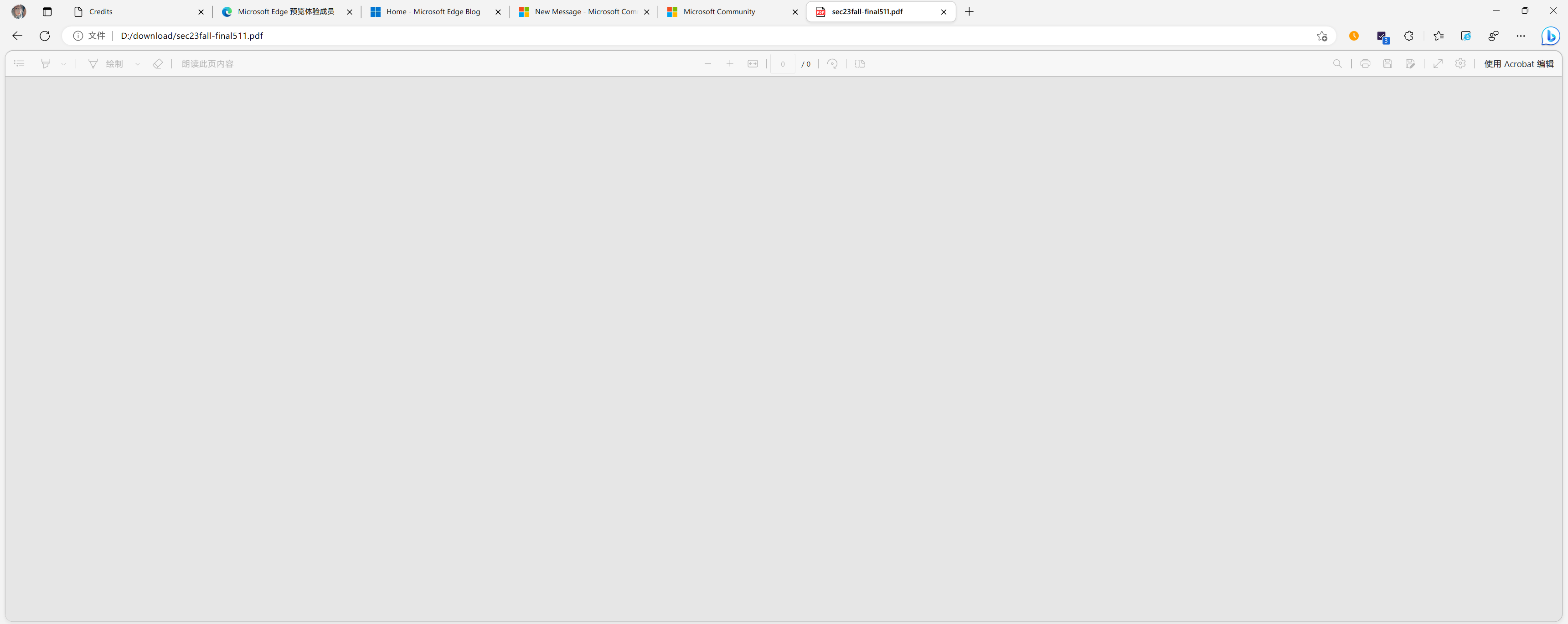Click the PDF save-as icon

click(x=1410, y=63)
